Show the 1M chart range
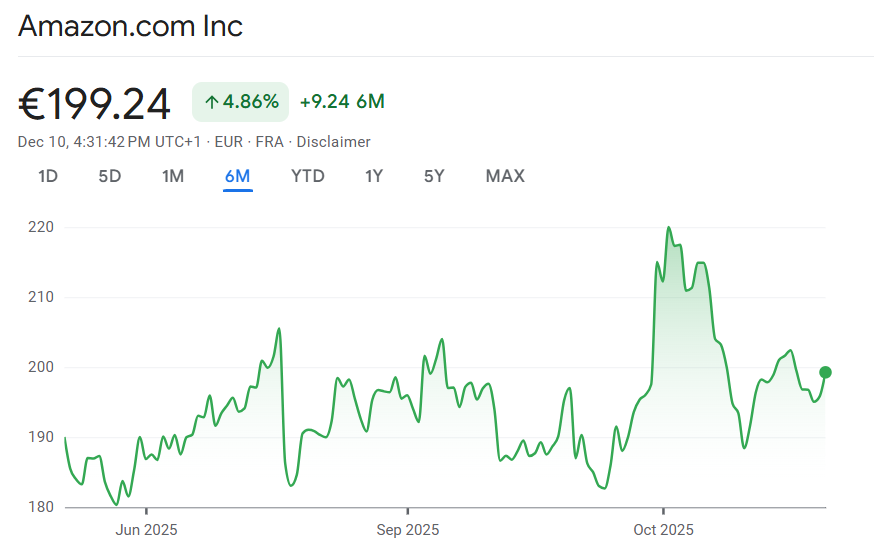This screenshot has height=556, width=874. coord(173,177)
